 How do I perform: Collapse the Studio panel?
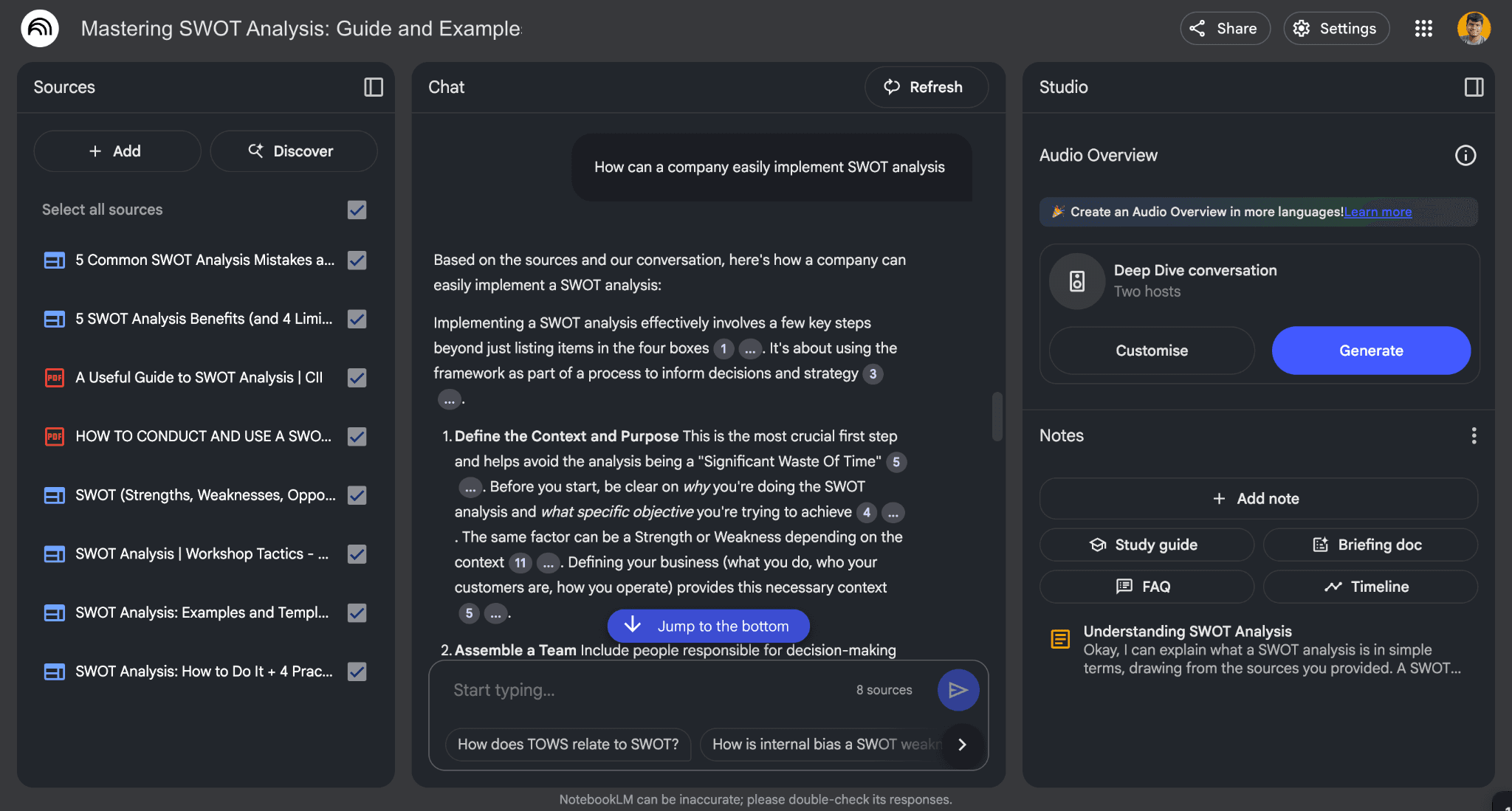pos(1473,87)
